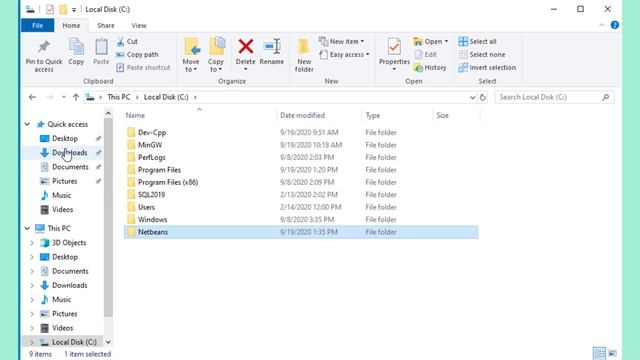
Task: Open the File tab
Action: tap(38, 25)
